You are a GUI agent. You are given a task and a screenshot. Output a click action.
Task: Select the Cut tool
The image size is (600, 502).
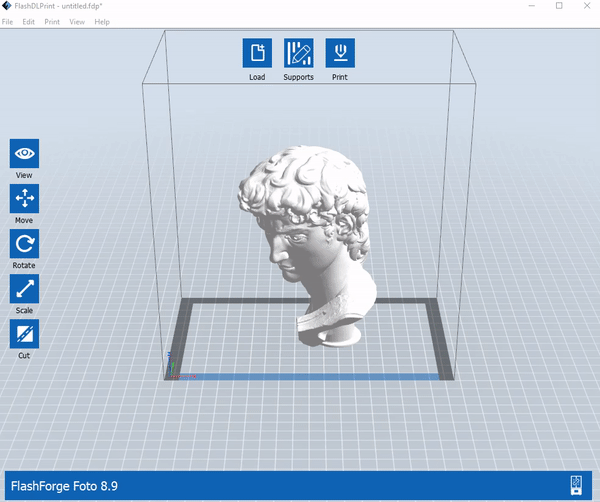click(24, 334)
